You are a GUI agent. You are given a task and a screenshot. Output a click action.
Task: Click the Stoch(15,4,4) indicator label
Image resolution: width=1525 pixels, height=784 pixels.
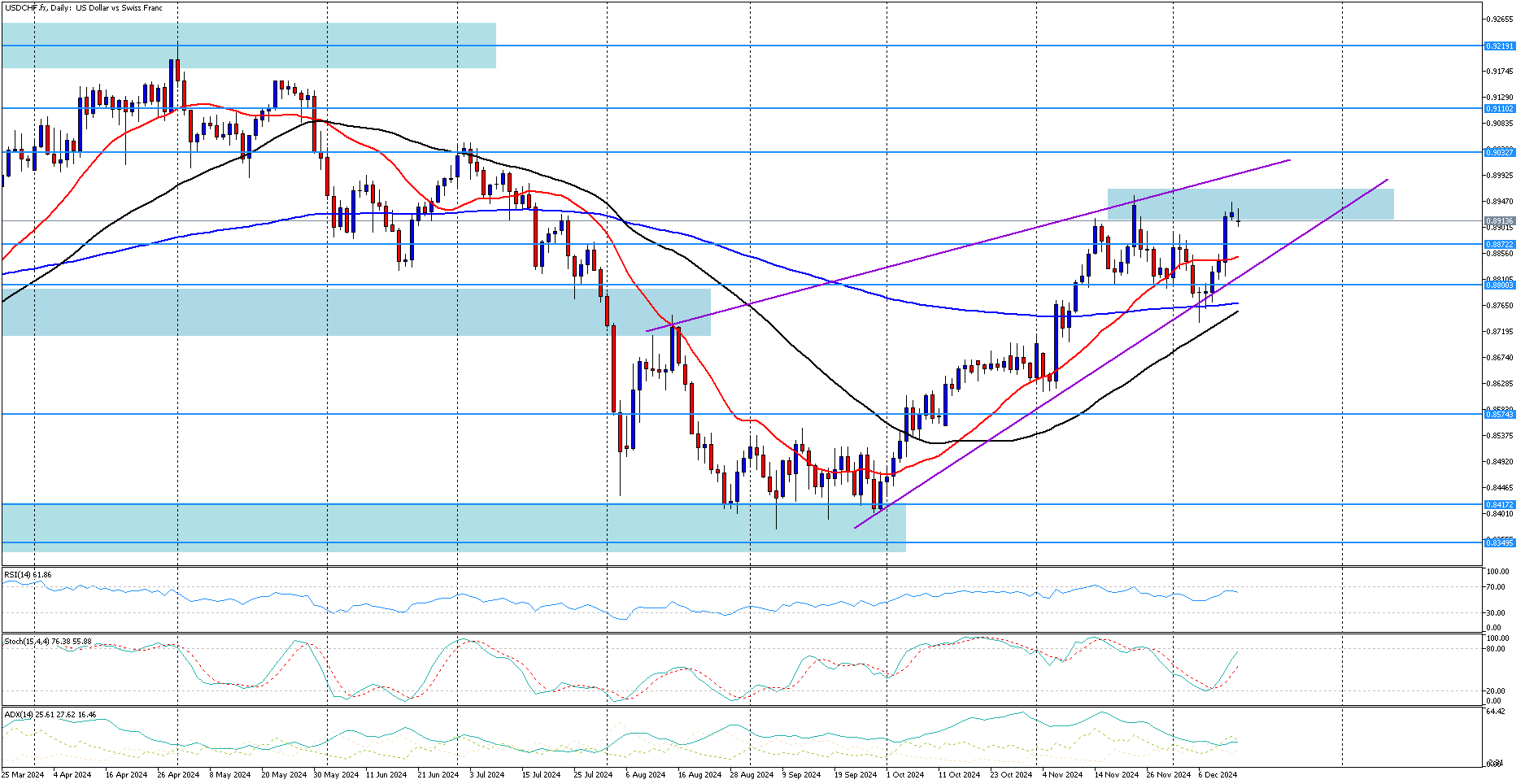tap(48, 642)
